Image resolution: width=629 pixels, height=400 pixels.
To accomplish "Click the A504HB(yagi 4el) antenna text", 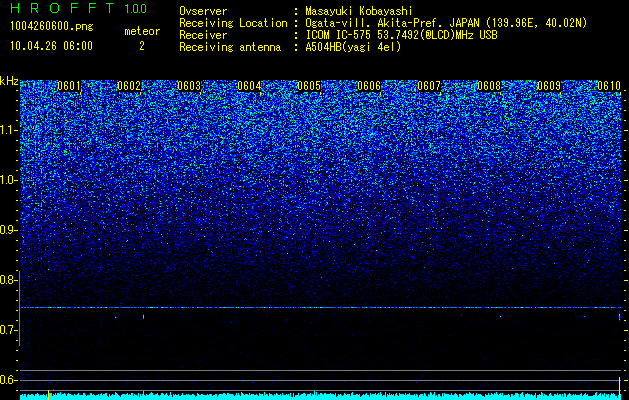I will pyautogui.click(x=353, y=47).
